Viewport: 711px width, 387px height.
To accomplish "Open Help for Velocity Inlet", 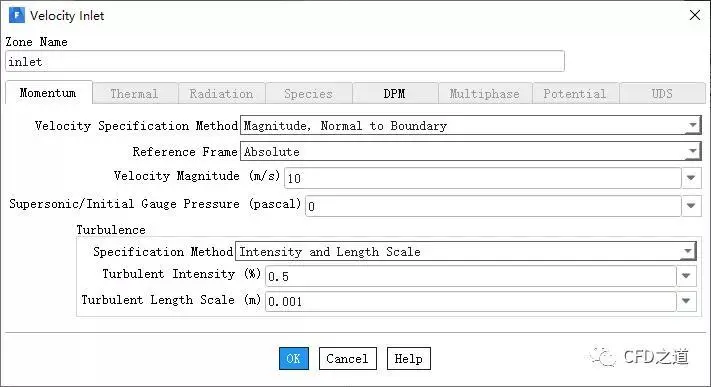I will click(x=409, y=358).
